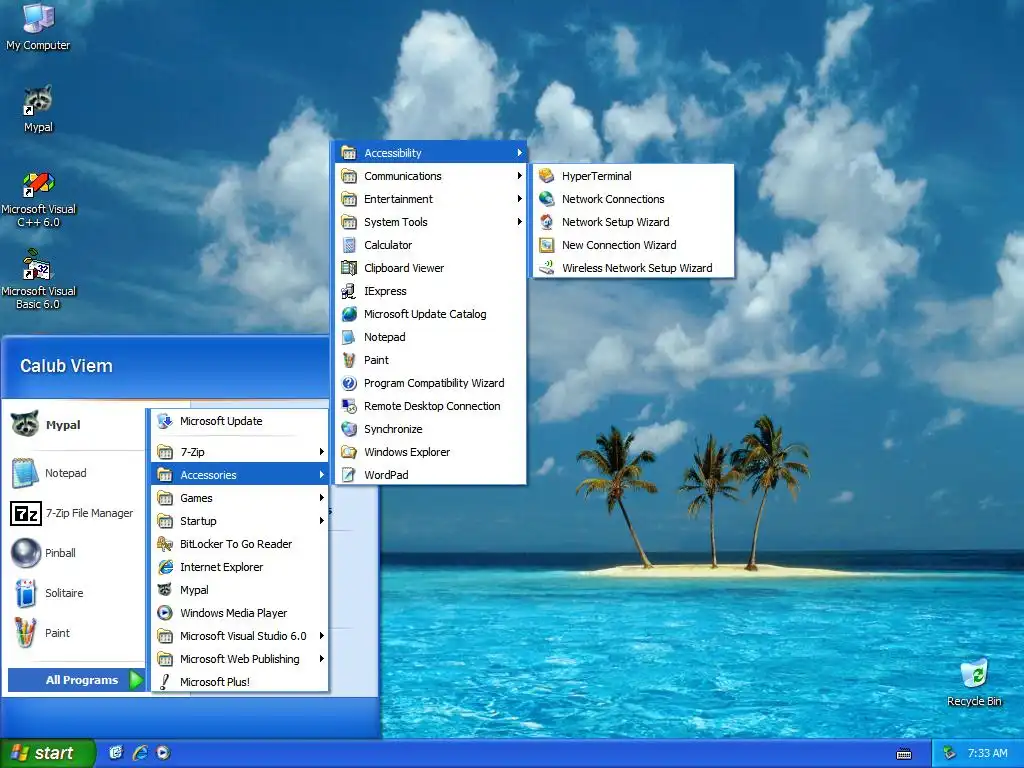This screenshot has width=1024, height=768.
Task: Open Program Compatibility Wizard
Action: [430, 383]
